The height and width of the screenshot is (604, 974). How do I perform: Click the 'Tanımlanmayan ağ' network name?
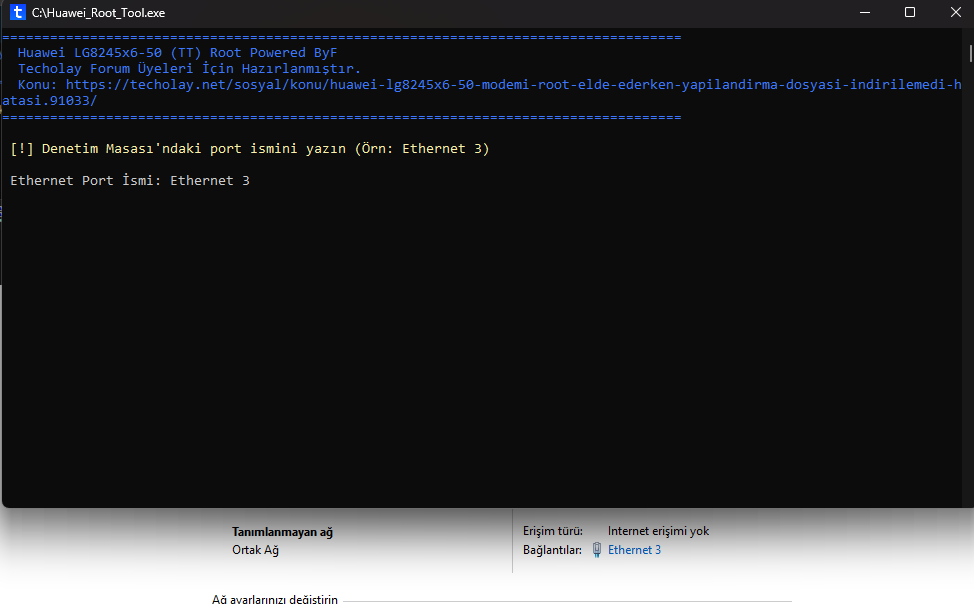282,532
